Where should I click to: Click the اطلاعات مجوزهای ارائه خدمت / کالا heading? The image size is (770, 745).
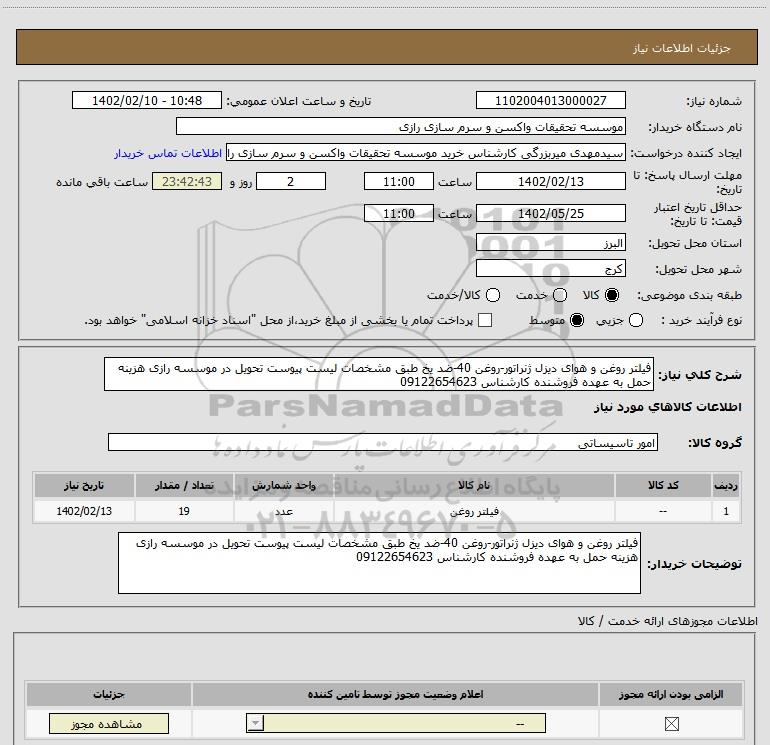667,621
